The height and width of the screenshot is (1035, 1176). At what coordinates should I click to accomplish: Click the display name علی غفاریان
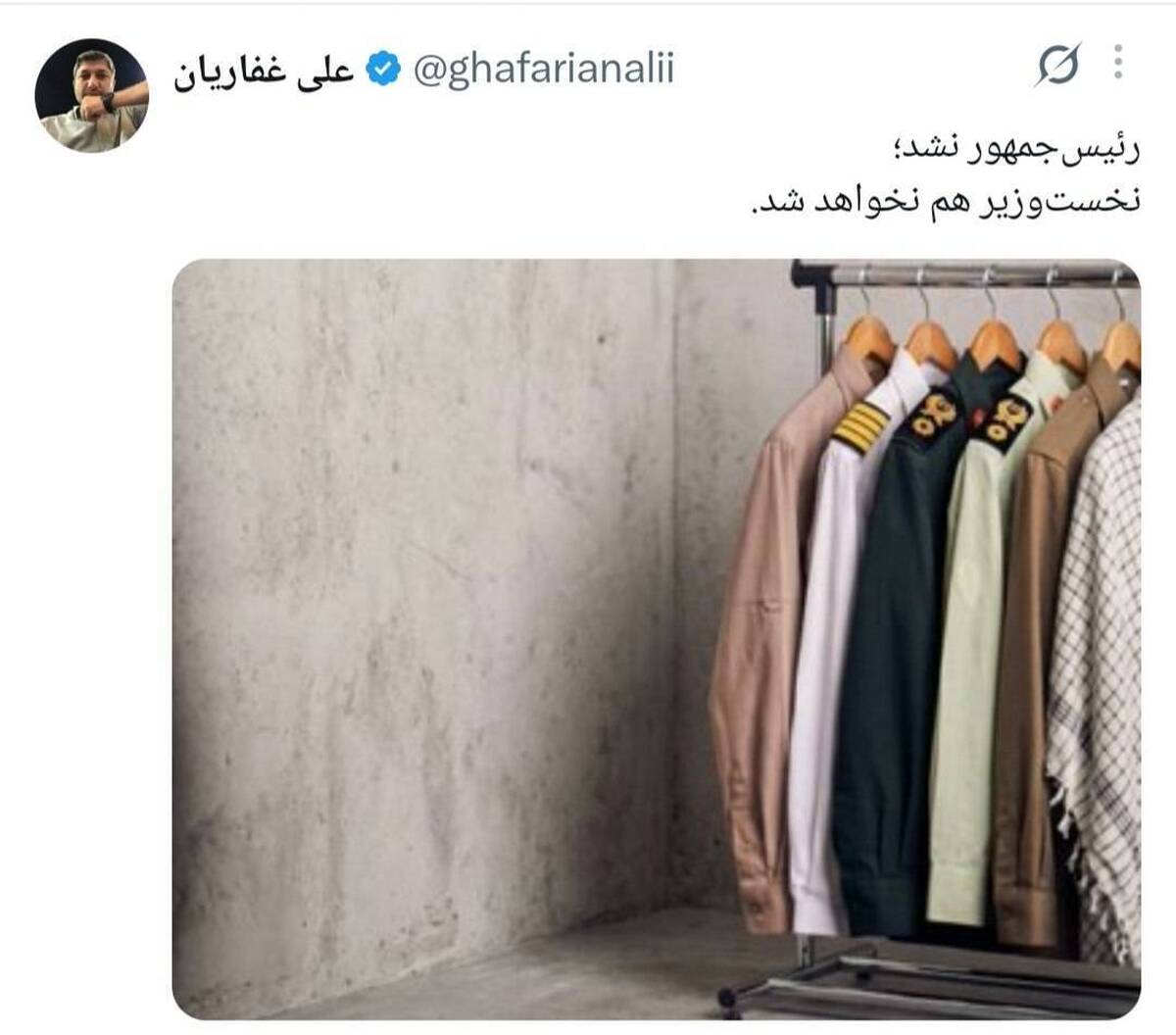[x=264, y=72]
